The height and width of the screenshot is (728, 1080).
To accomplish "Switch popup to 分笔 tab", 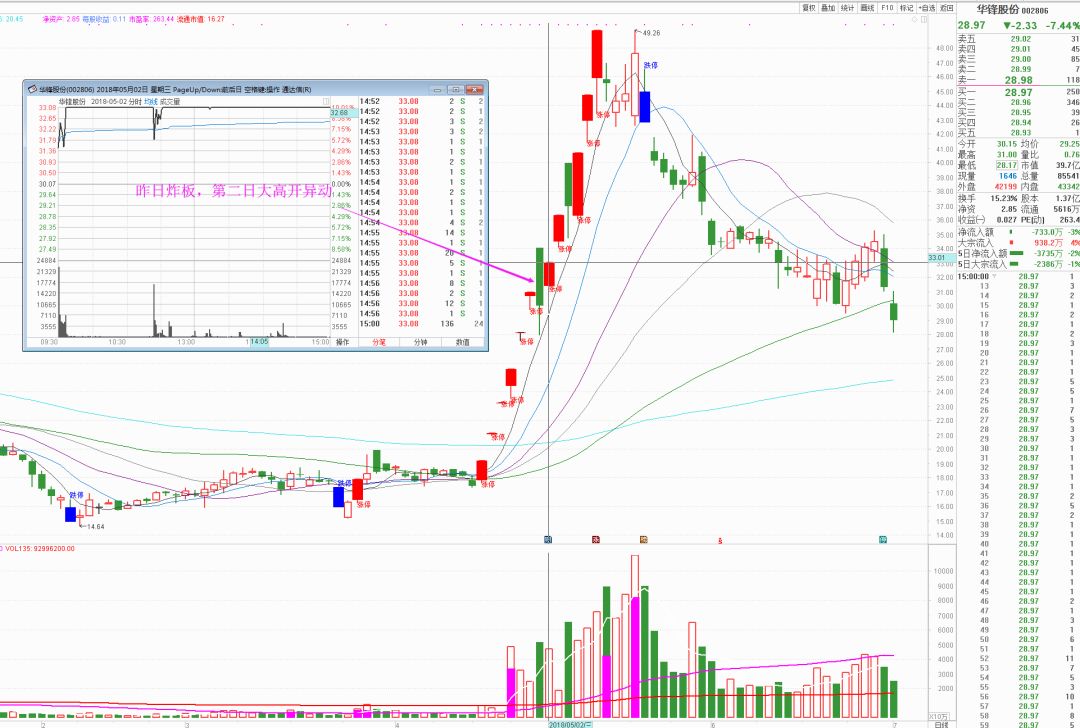I will click(379, 342).
